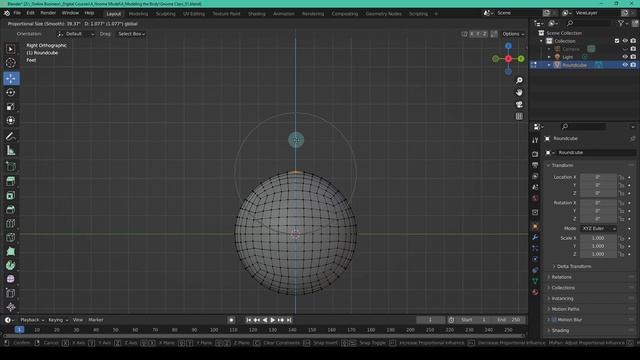Select the Shrink/Fatten tool
The width and height of the screenshot is (640, 360).
11,307
